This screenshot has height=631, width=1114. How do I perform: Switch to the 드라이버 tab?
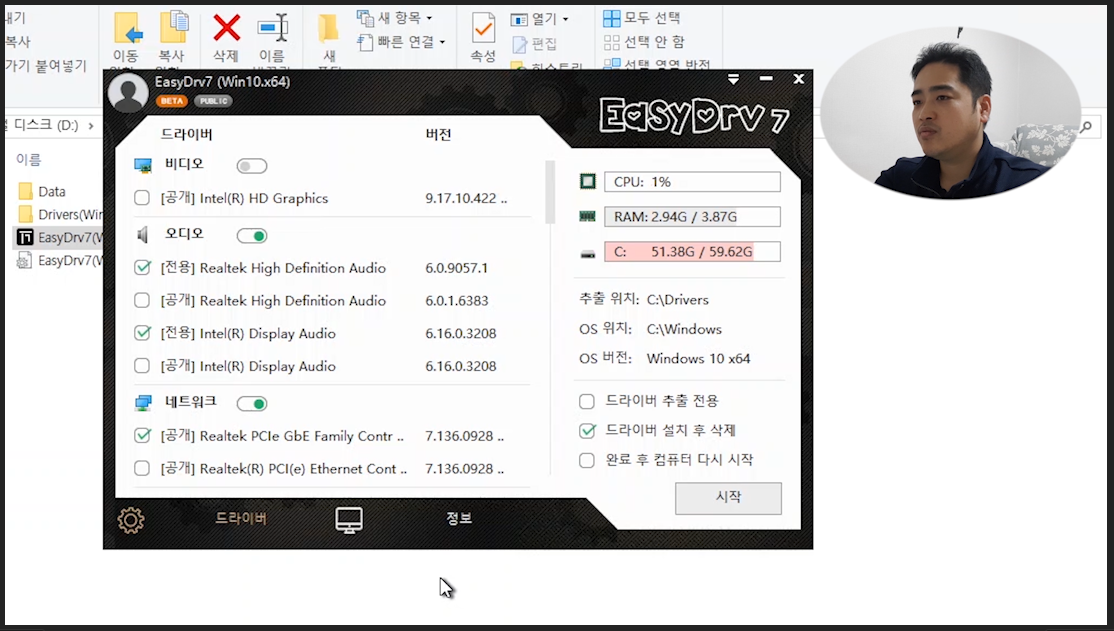pyautogui.click(x=241, y=518)
